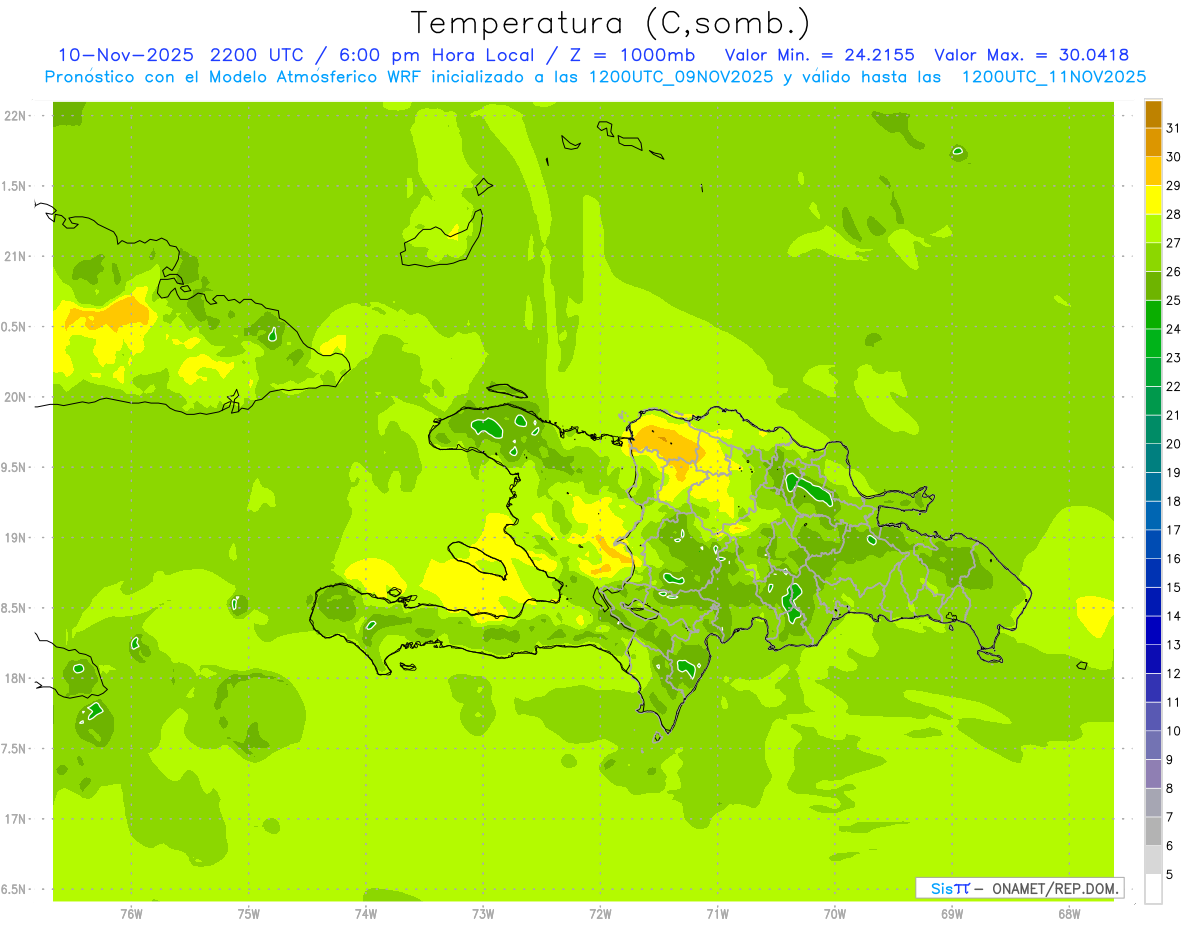Click the color bar value '20'
The height and width of the screenshot is (927, 1200).
pyautogui.click(x=1173, y=444)
